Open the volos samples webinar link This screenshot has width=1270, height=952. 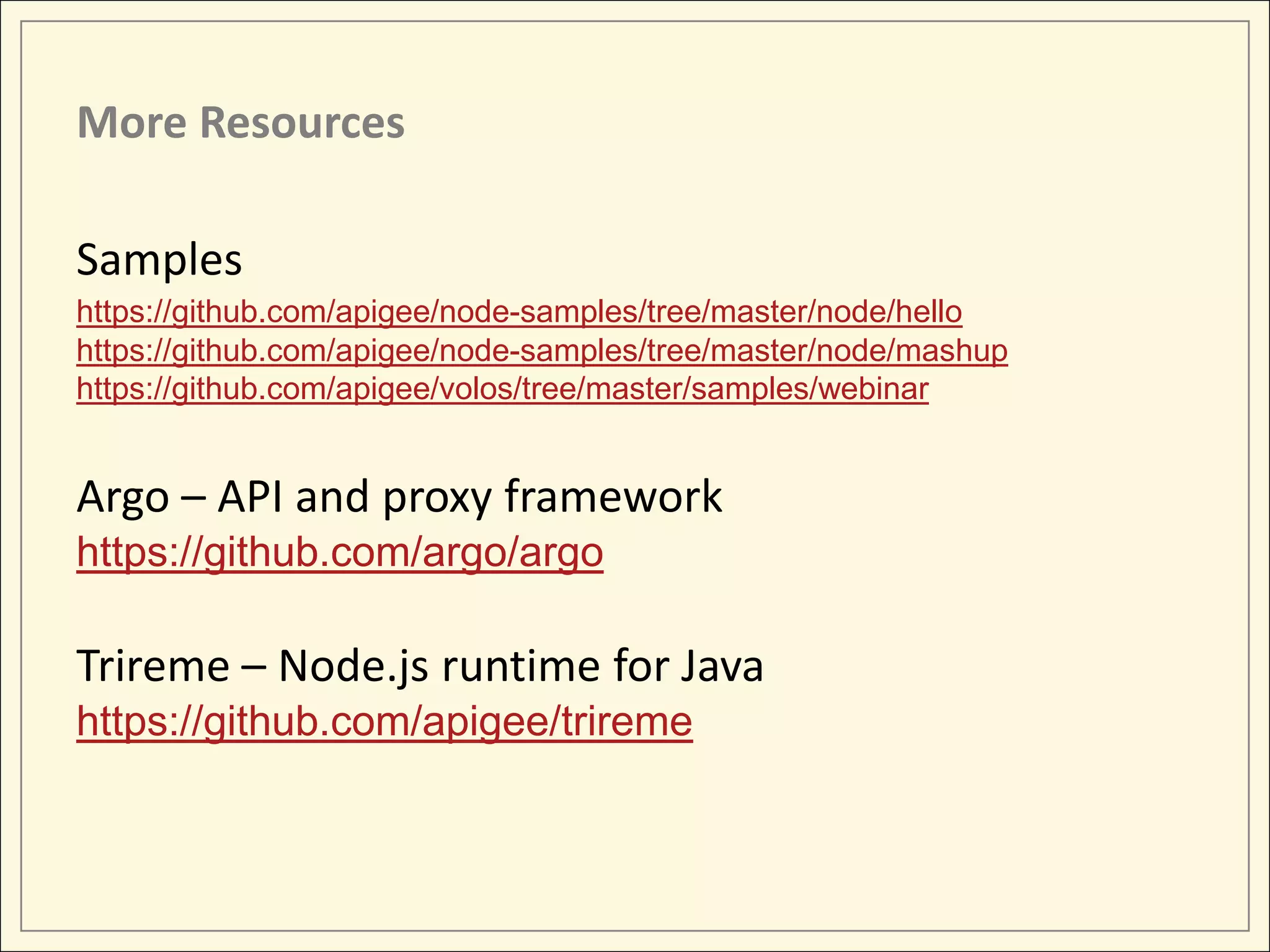click(x=502, y=389)
